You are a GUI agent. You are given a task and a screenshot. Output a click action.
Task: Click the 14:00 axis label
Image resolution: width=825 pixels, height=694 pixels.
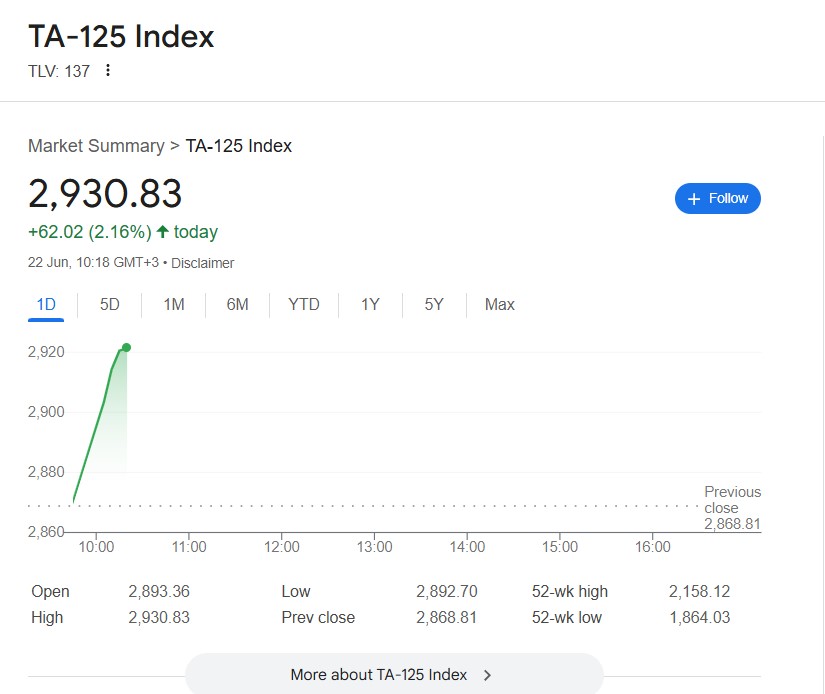[467, 547]
